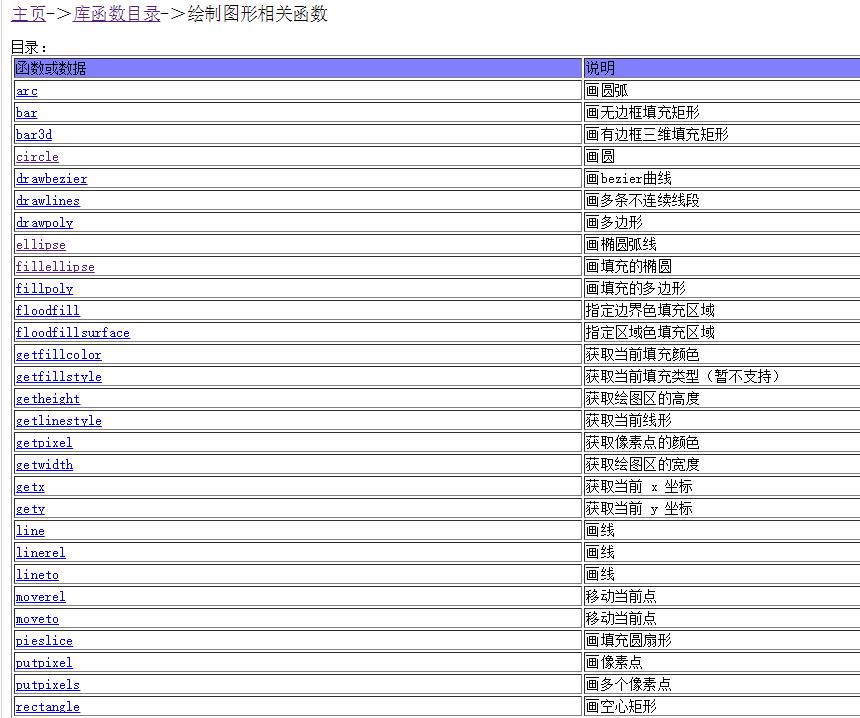Open the arc function link
This screenshot has width=860, height=718.
27,91
